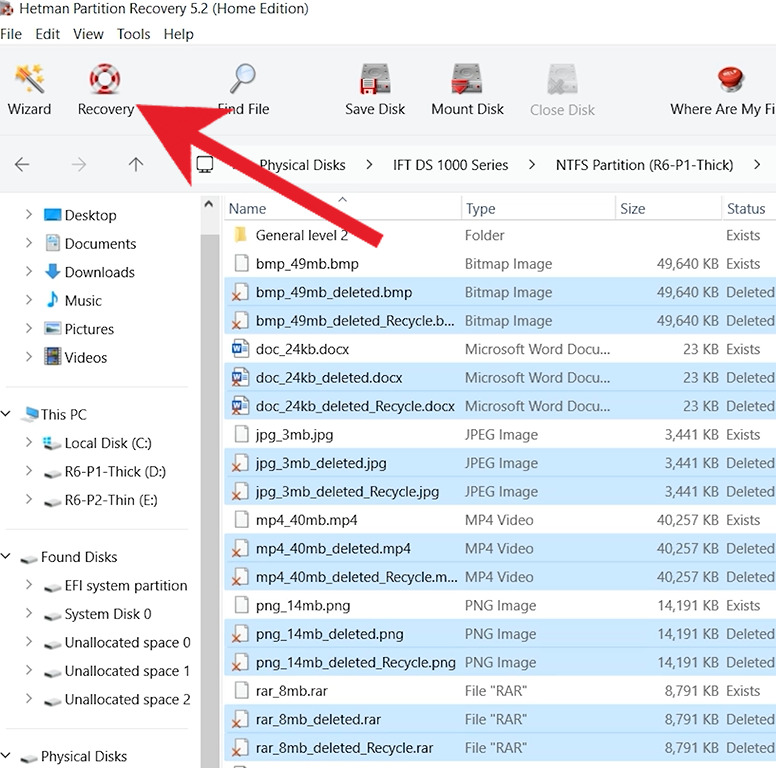Viewport: 776px width, 768px height.
Task: Open the Tools menu
Action: 134,34
